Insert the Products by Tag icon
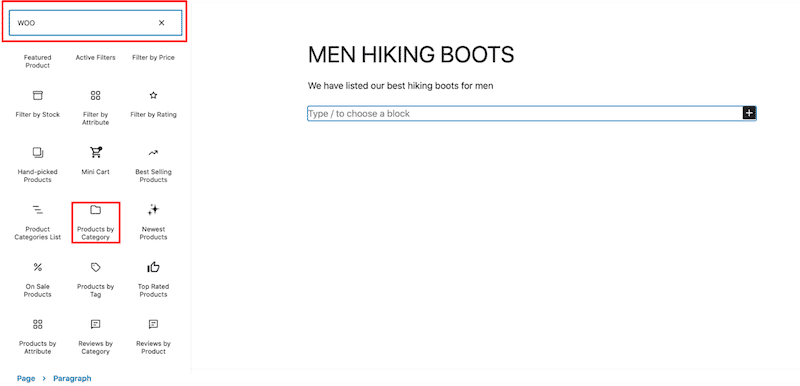The height and width of the screenshot is (386, 800). (x=95, y=267)
